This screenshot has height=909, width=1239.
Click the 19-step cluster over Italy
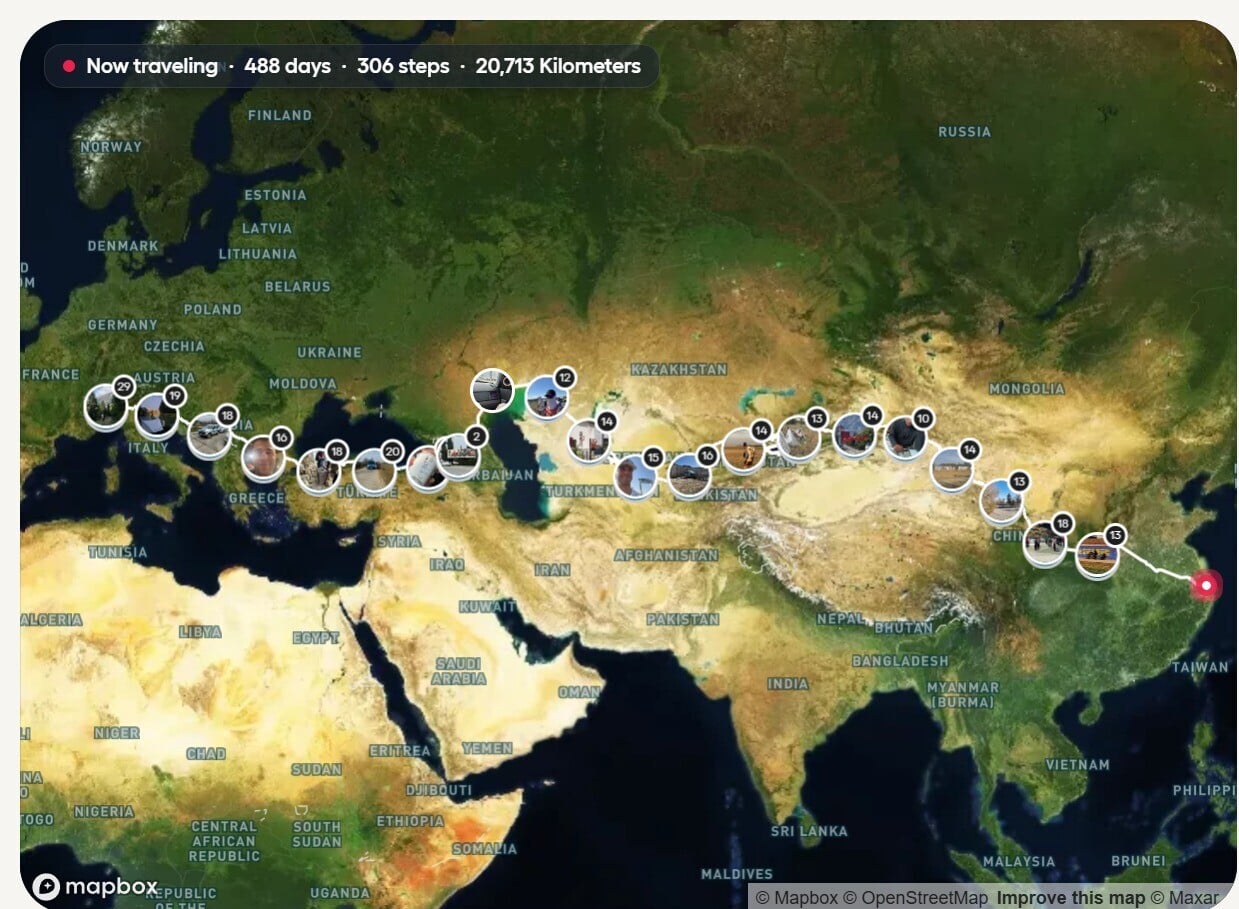(x=155, y=415)
